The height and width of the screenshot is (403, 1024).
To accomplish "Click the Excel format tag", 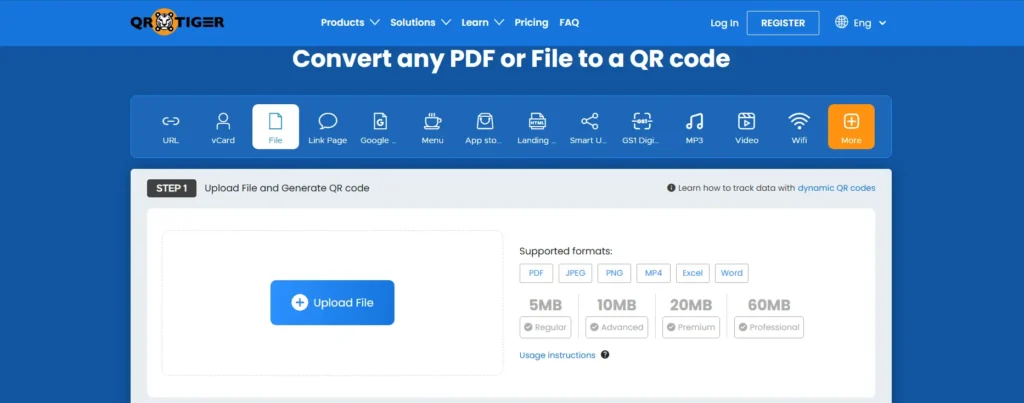I will [x=692, y=273].
